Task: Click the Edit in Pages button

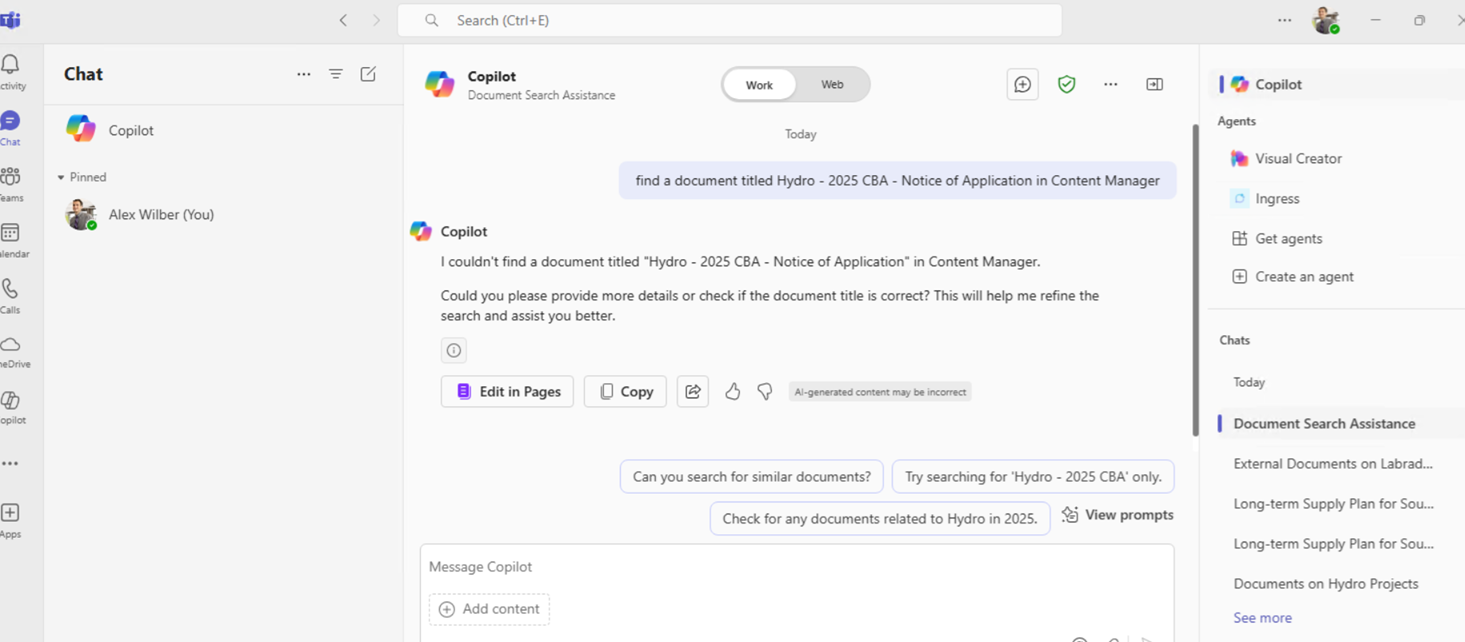Action: pos(507,391)
